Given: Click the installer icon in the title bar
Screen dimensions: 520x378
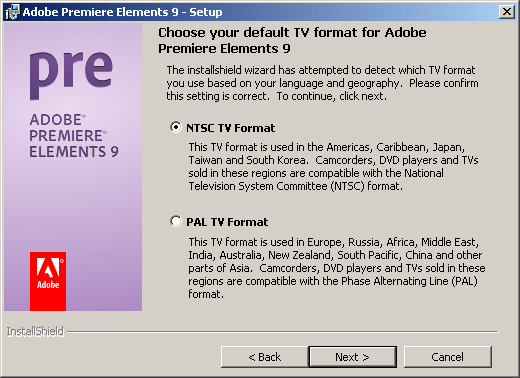Looking at the screenshot, I should tap(12, 12).
